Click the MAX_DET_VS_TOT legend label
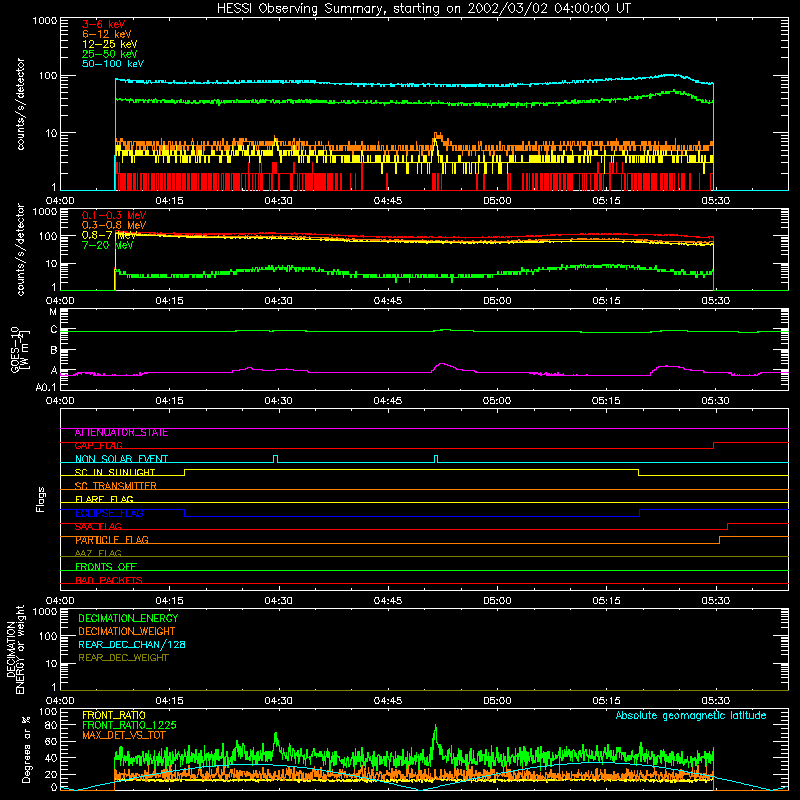Image resolution: width=800 pixels, height=800 pixels. pos(124,735)
